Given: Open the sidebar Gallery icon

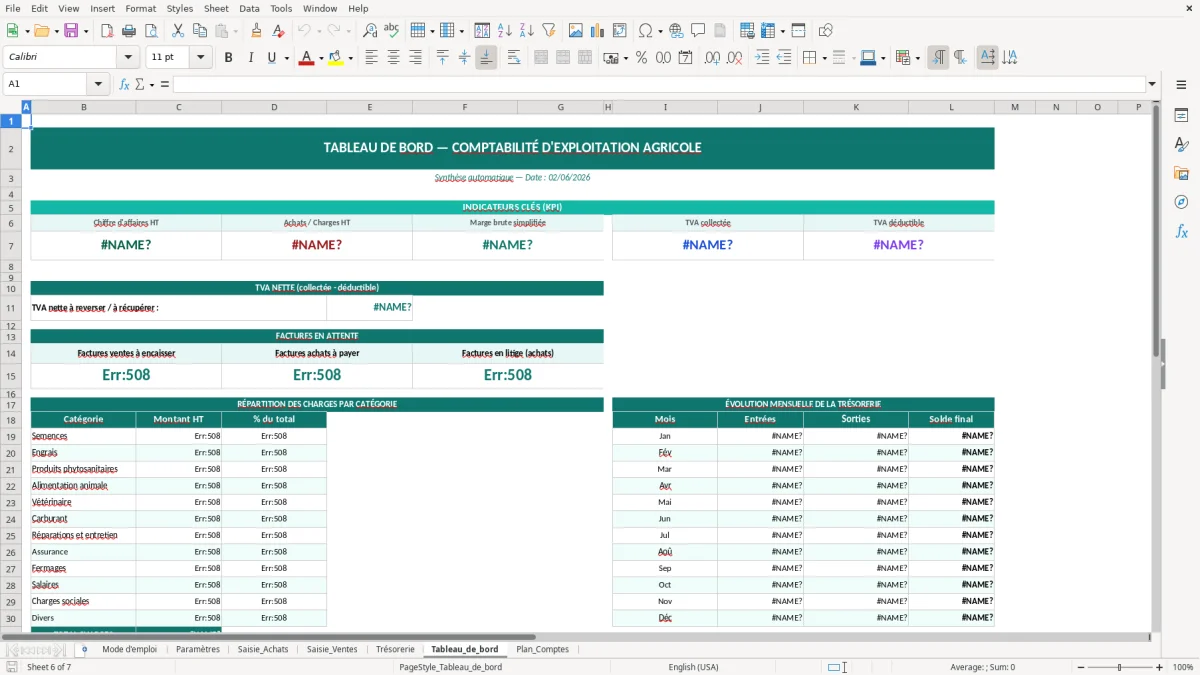Looking at the screenshot, I should tap(1181, 174).
